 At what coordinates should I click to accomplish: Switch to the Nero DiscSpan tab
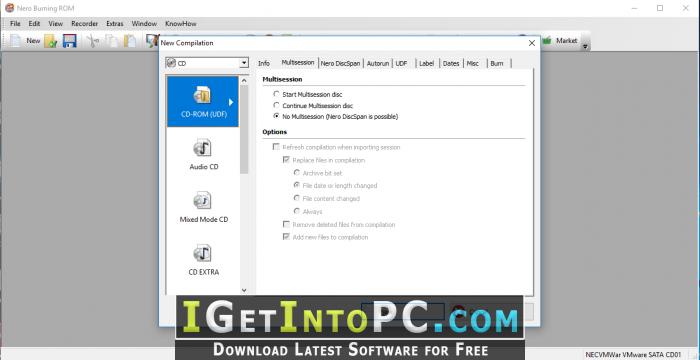pyautogui.click(x=340, y=63)
